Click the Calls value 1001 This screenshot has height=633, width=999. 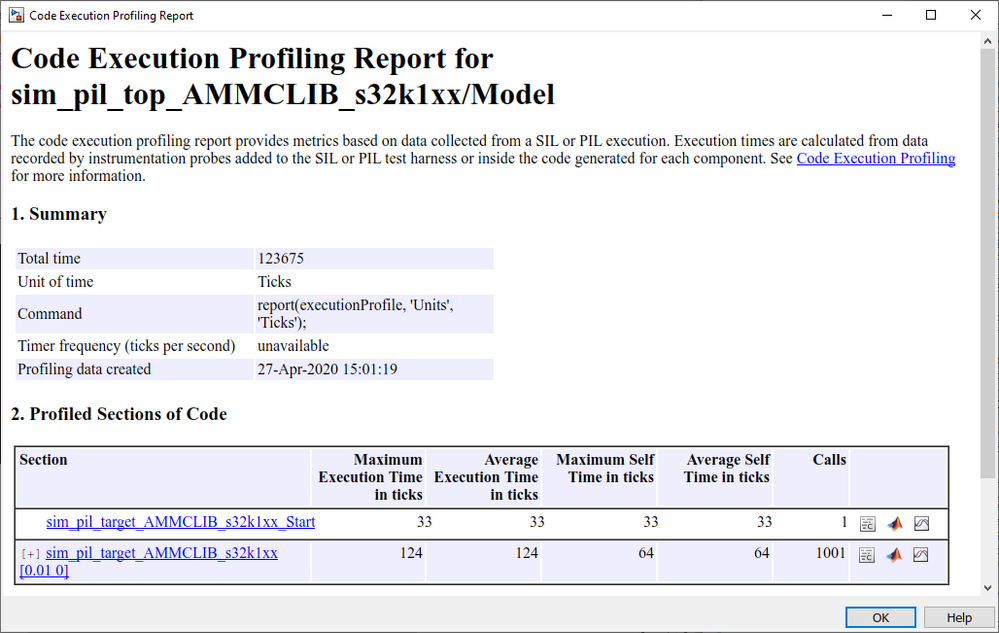point(830,553)
